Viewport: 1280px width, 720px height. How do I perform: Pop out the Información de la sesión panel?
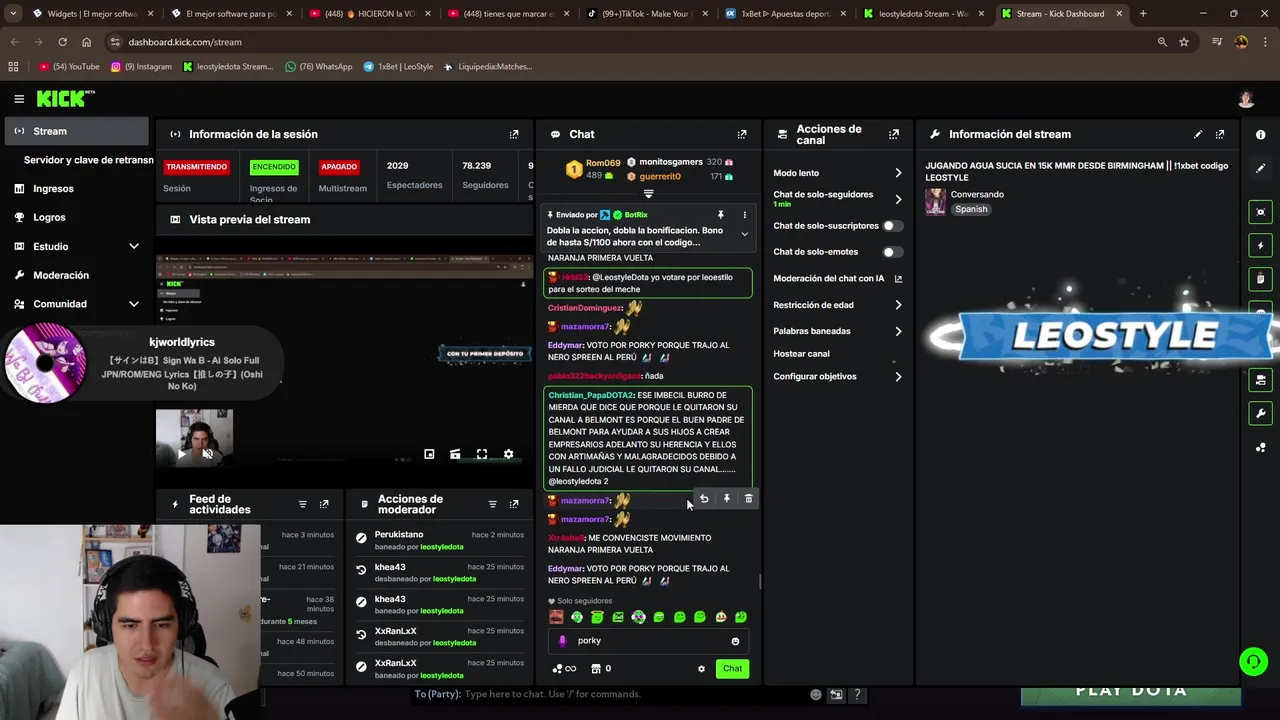pyautogui.click(x=514, y=134)
